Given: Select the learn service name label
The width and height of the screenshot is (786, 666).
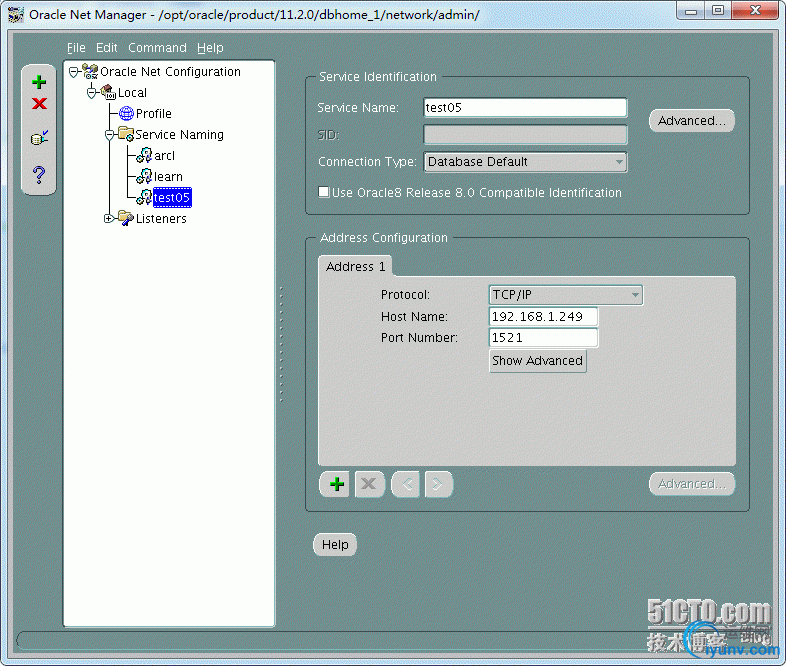Looking at the screenshot, I should click(x=168, y=177).
